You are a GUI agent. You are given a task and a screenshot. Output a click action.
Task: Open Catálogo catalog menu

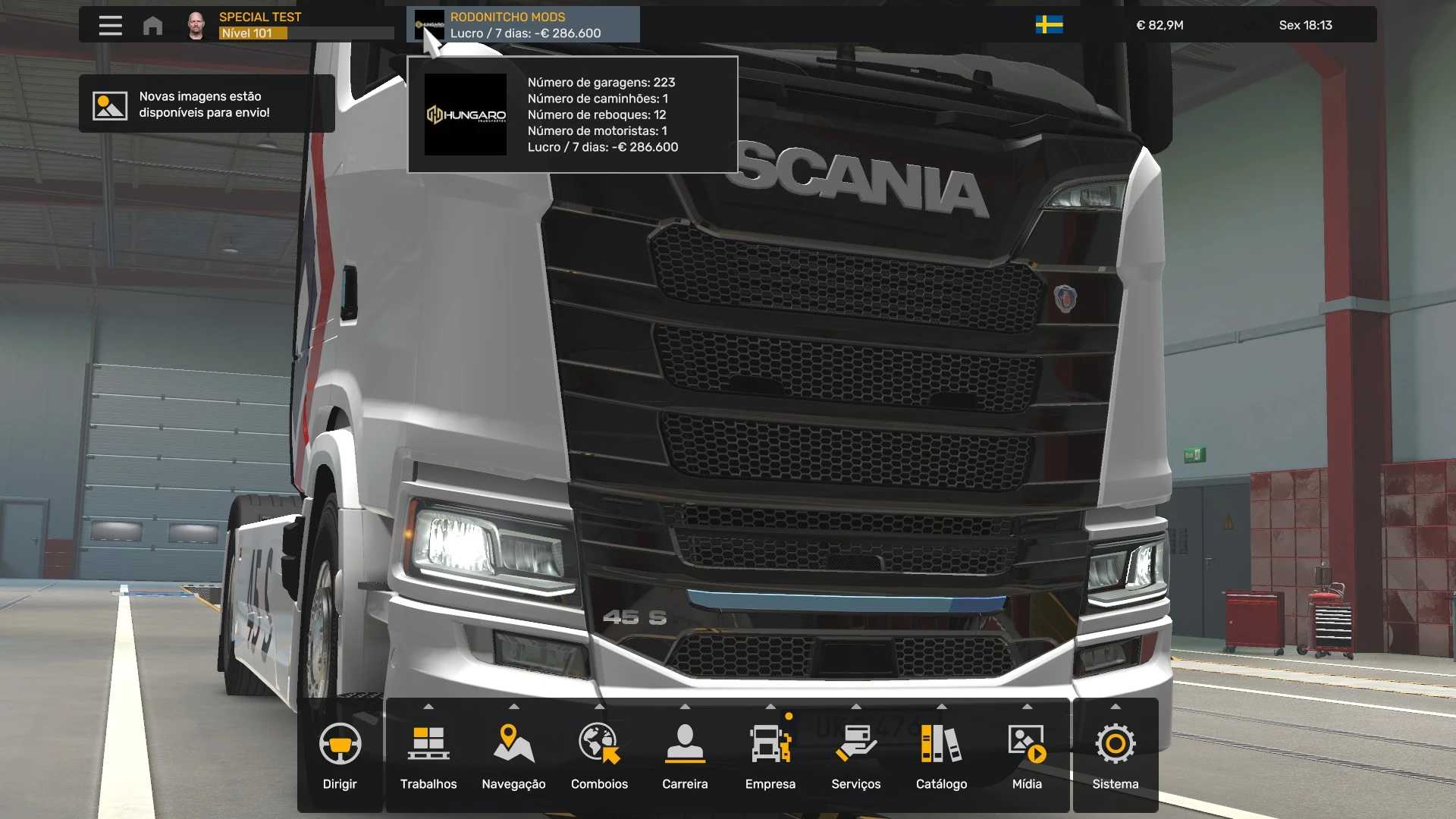[x=941, y=755]
